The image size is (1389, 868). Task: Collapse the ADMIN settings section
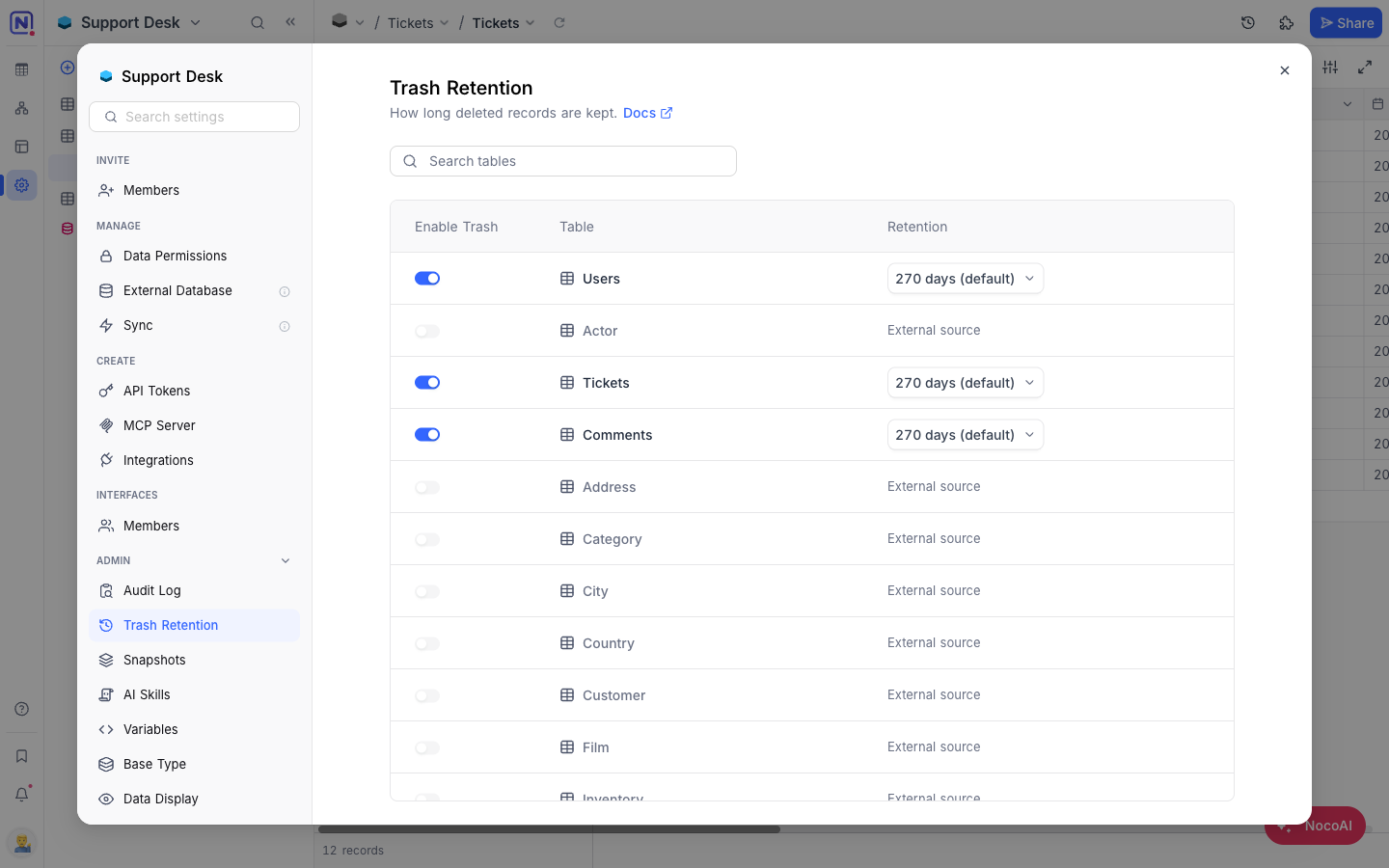[286, 560]
